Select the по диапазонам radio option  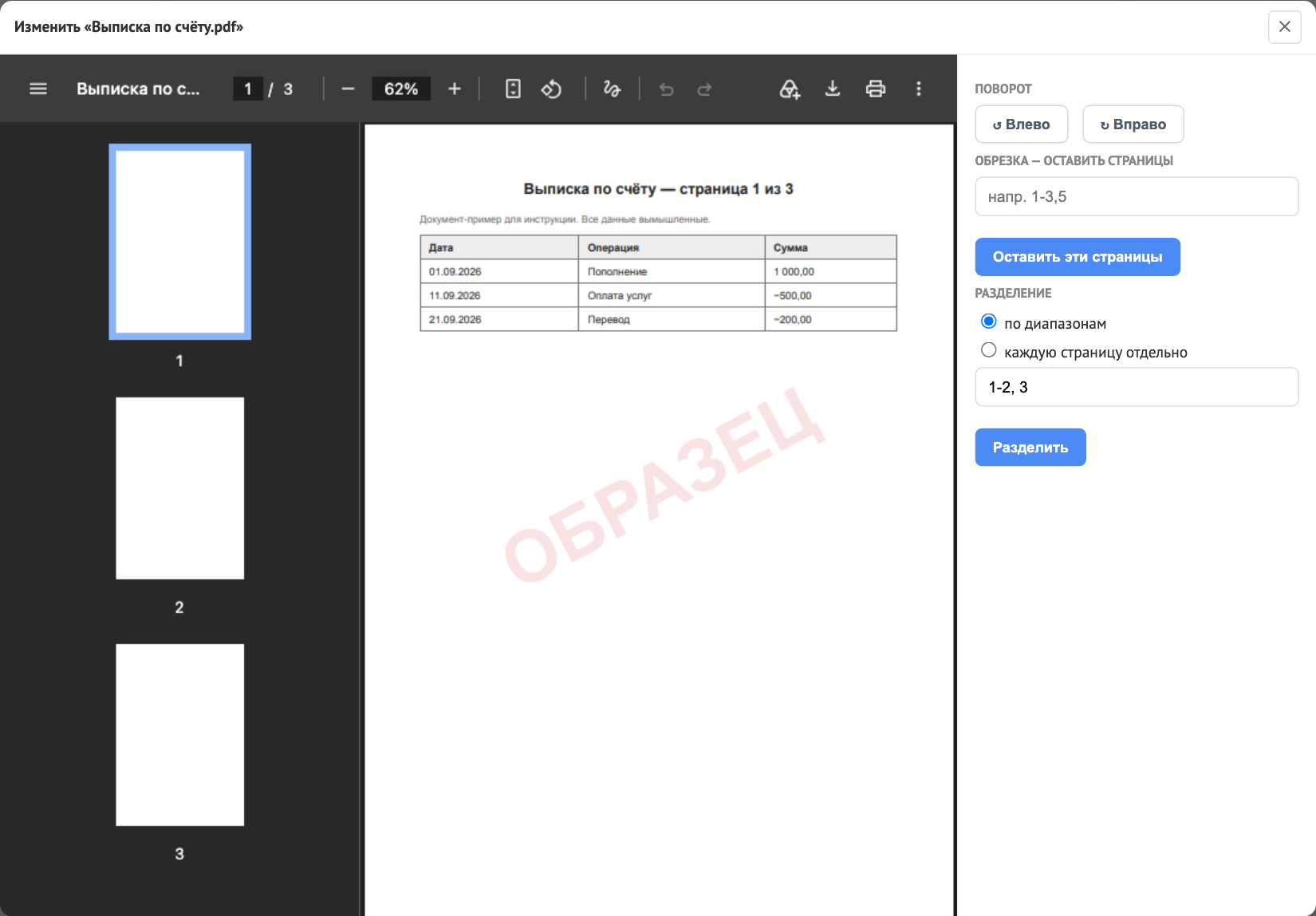(989, 322)
